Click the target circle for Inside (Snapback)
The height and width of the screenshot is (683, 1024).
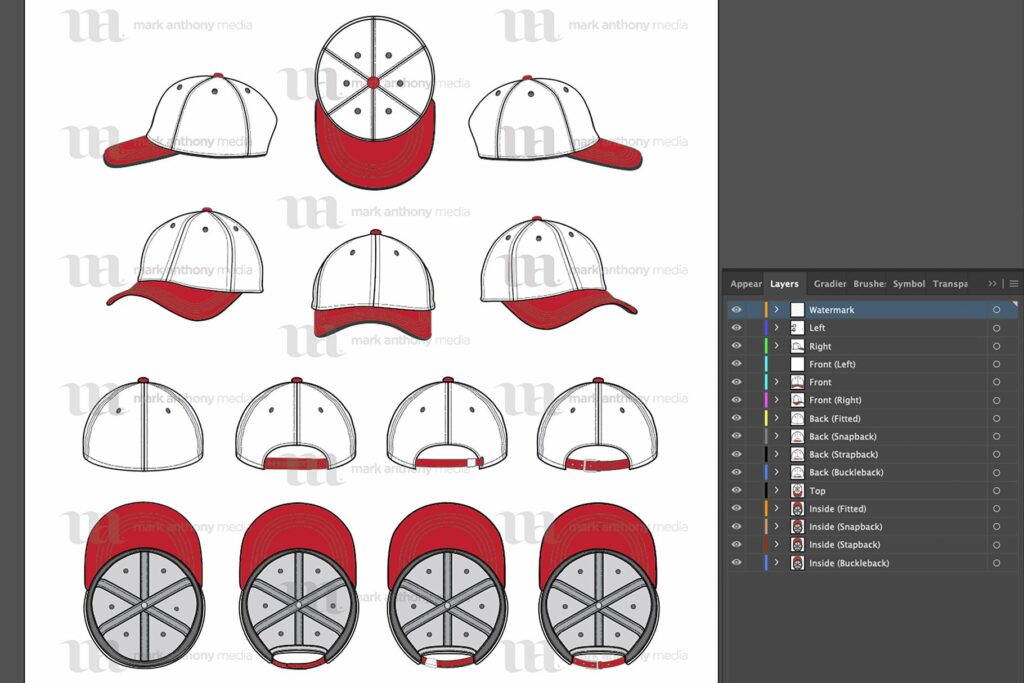tap(995, 526)
